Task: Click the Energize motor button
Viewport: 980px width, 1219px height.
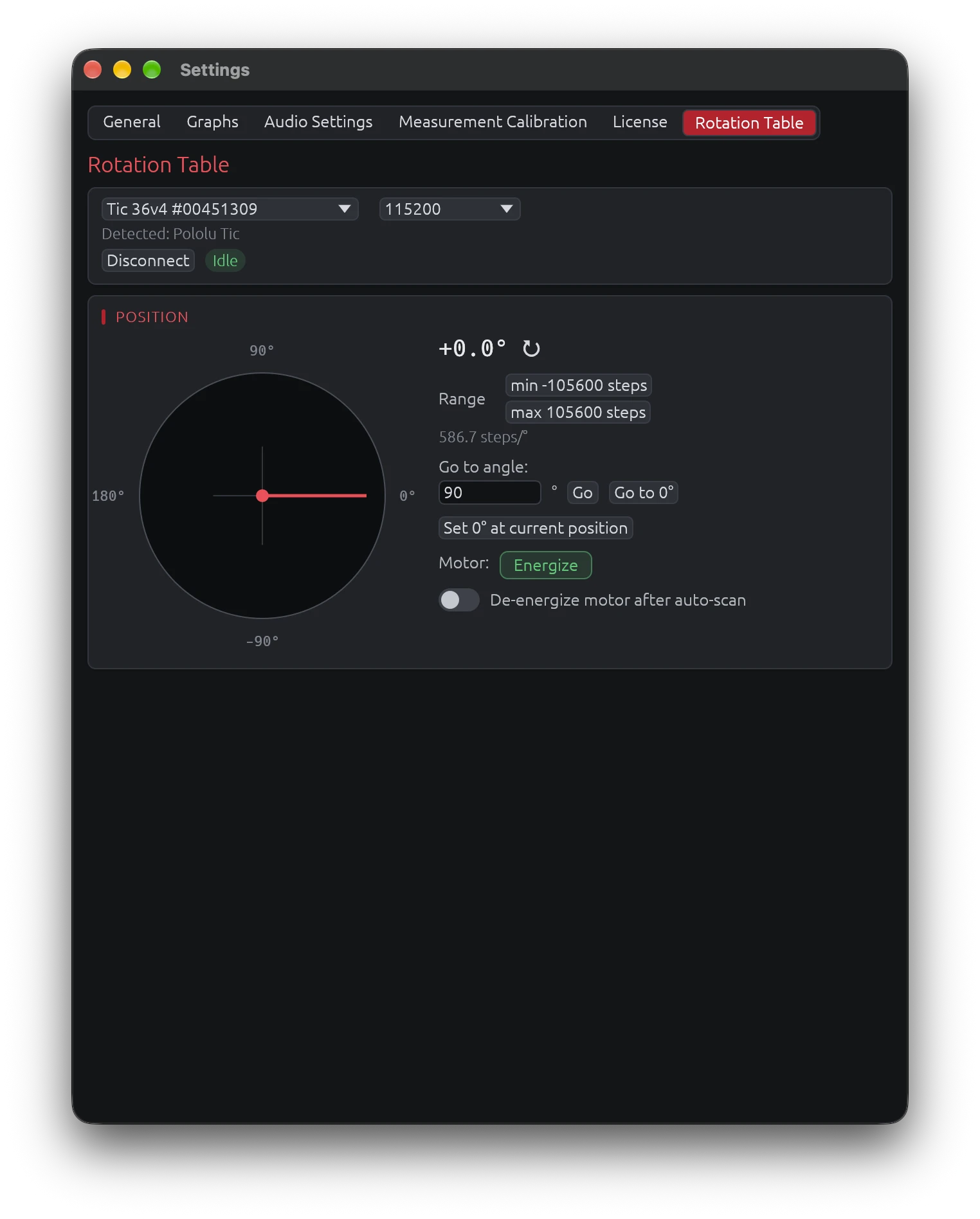Action: (546, 565)
